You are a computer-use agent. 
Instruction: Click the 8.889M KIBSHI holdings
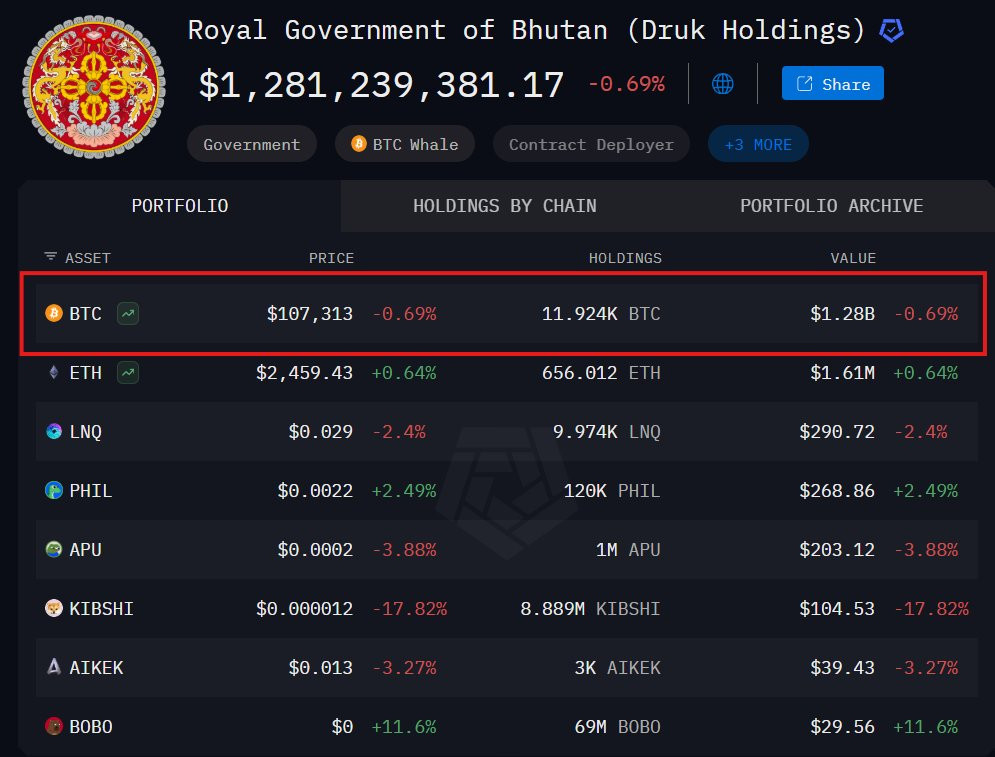click(590, 609)
